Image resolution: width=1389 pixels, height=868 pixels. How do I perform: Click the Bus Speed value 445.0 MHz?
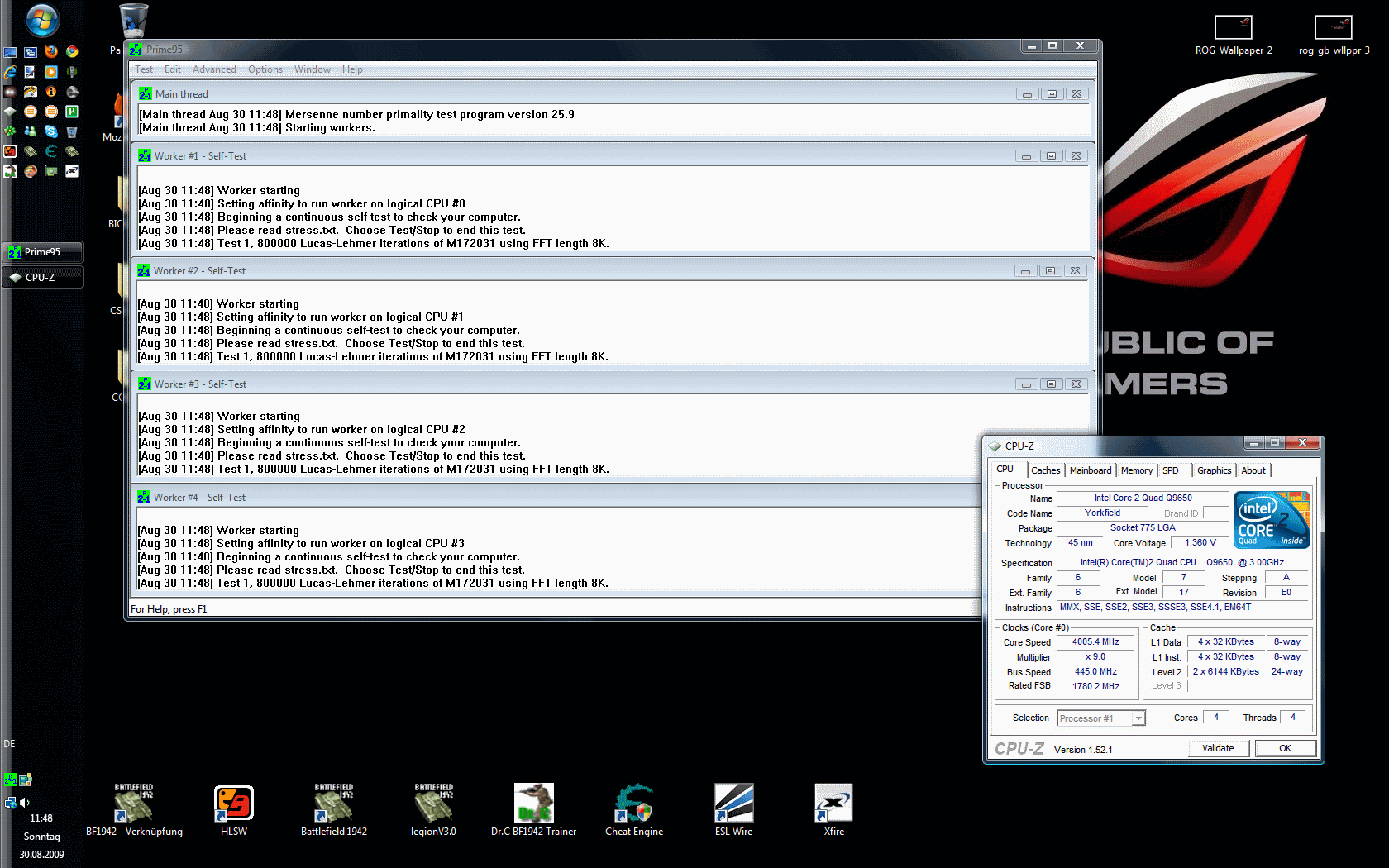tap(1095, 672)
